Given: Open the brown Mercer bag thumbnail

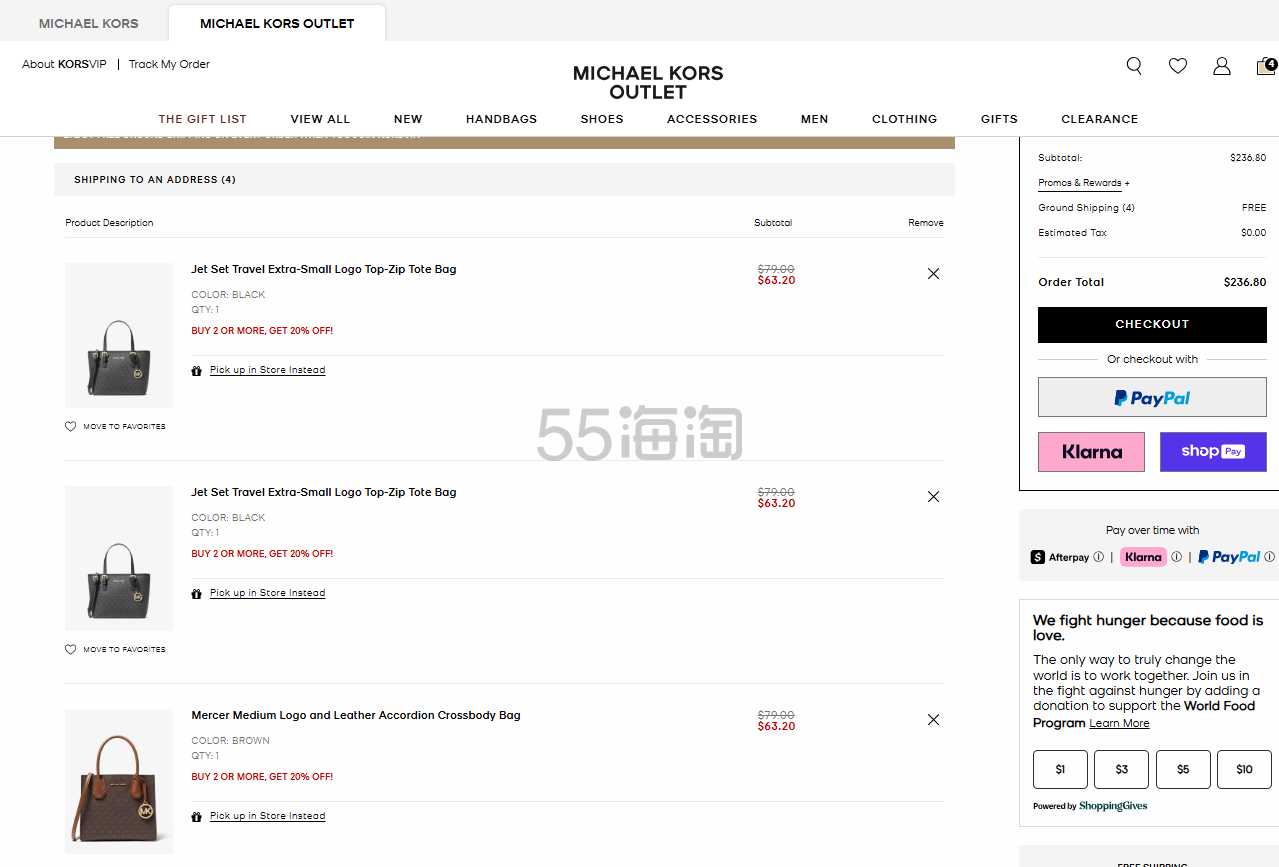Looking at the screenshot, I should 119,782.
